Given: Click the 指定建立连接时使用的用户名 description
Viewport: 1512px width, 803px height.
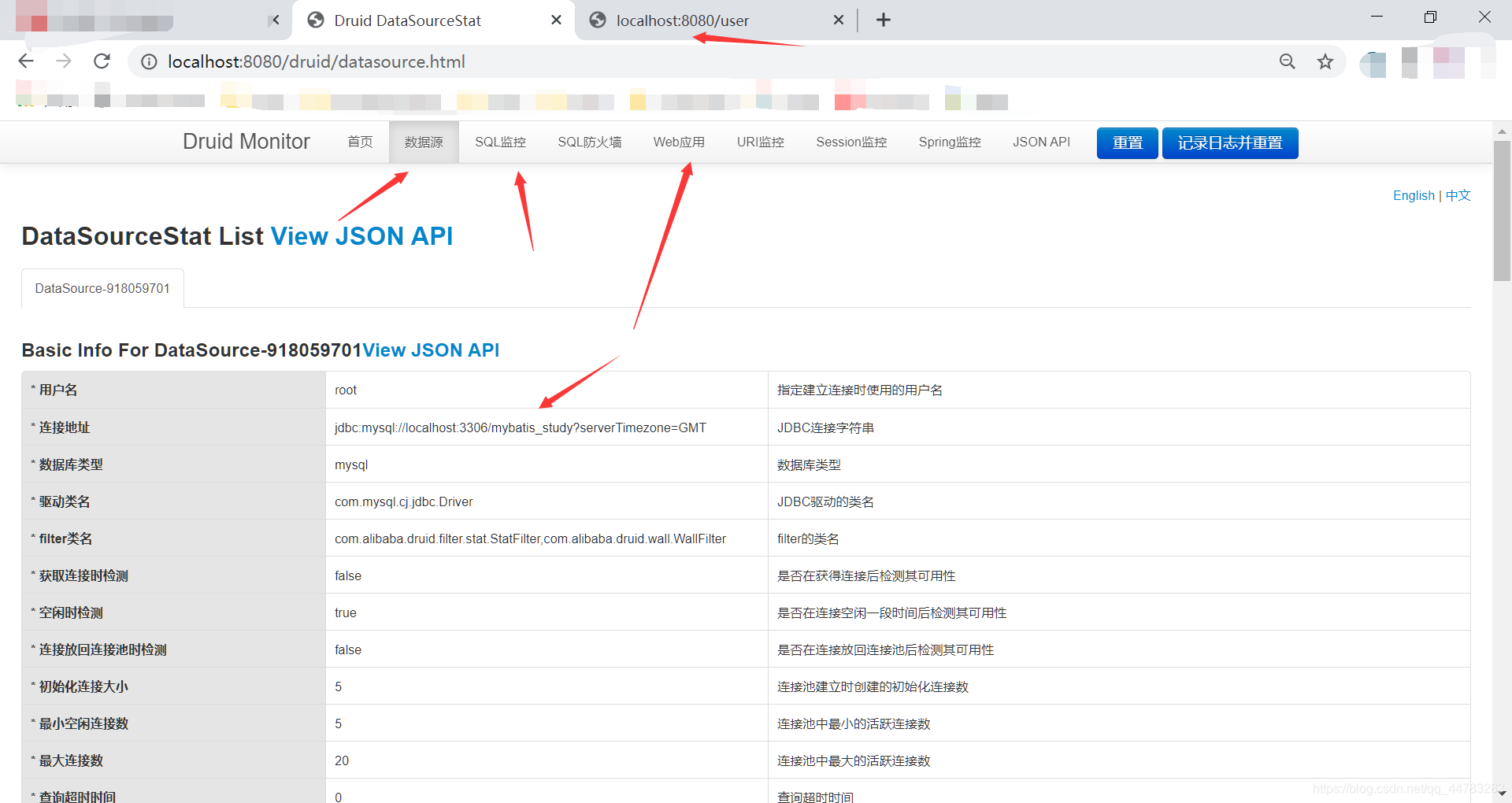Looking at the screenshot, I should click(x=860, y=390).
